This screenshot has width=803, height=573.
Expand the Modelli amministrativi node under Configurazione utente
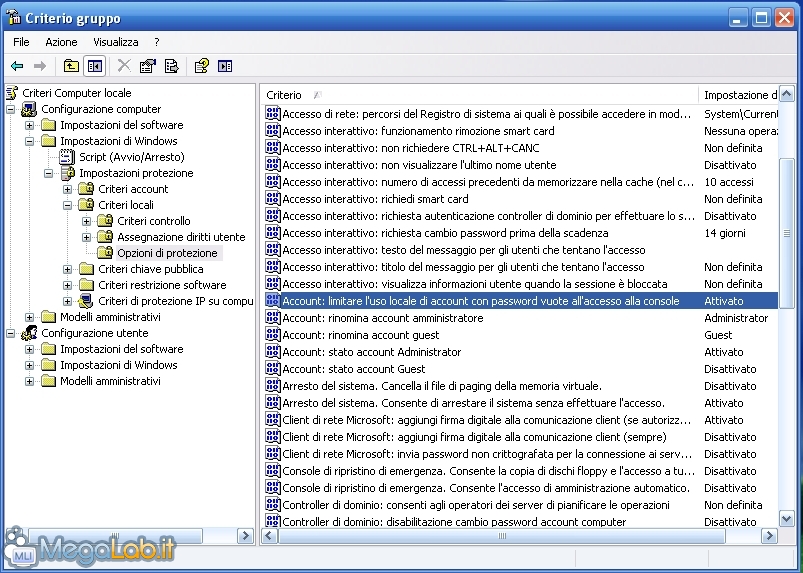pos(30,381)
